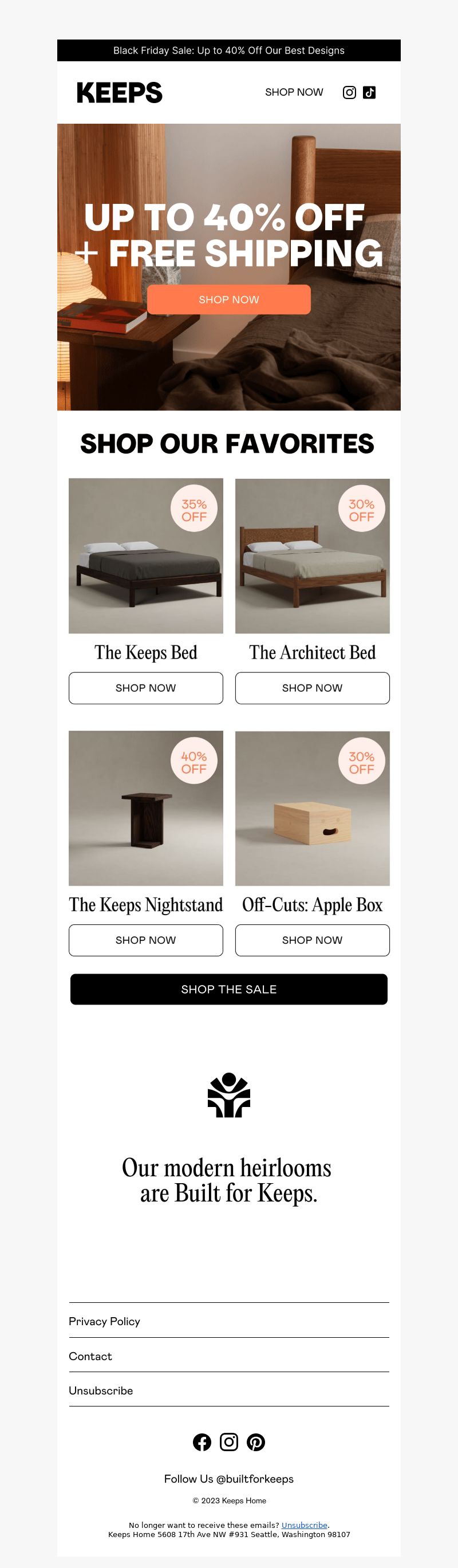
Task: Click SHOP NOW in the header navigation
Action: click(294, 93)
